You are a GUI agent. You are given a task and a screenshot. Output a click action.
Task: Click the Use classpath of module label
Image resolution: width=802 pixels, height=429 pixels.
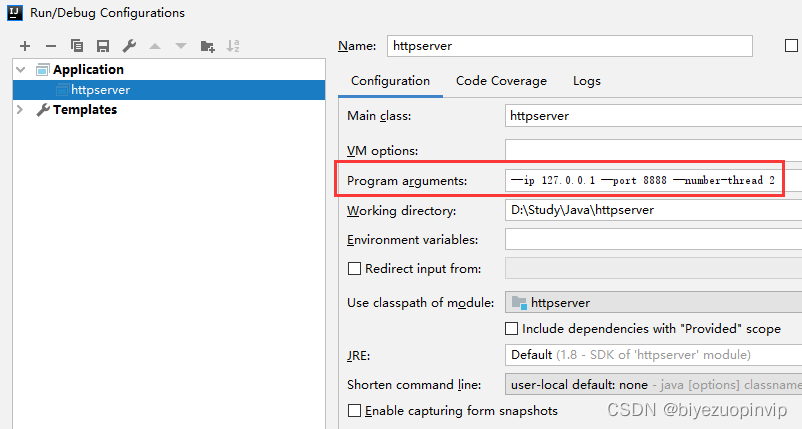pyautogui.click(x=420, y=303)
